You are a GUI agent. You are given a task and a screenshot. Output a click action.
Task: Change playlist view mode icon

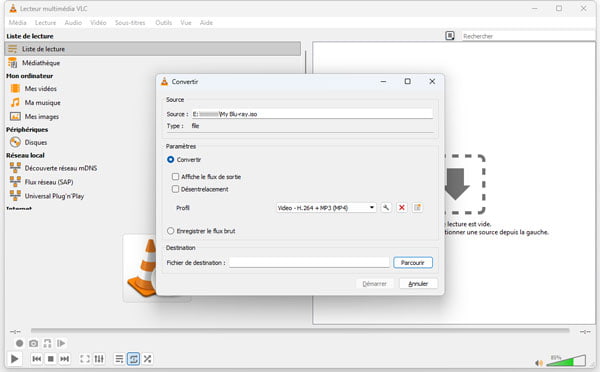[450, 36]
